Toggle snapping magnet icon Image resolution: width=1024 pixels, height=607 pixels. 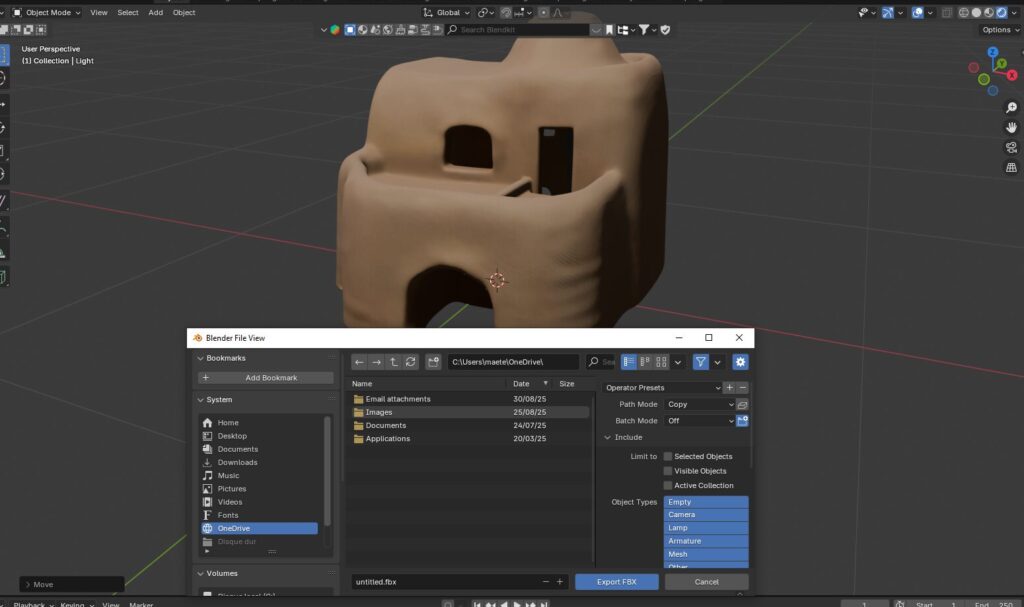click(x=506, y=12)
